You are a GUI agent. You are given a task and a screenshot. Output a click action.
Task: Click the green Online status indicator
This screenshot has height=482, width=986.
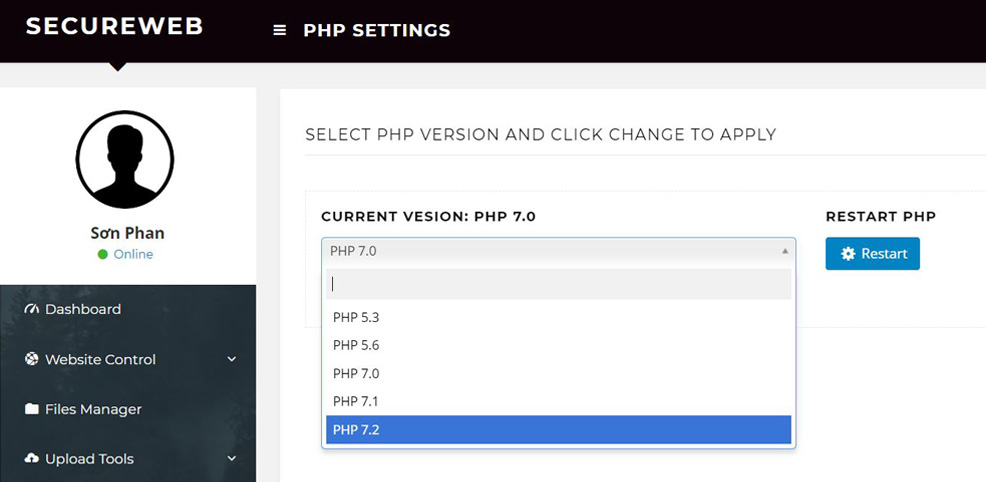[x=102, y=255]
